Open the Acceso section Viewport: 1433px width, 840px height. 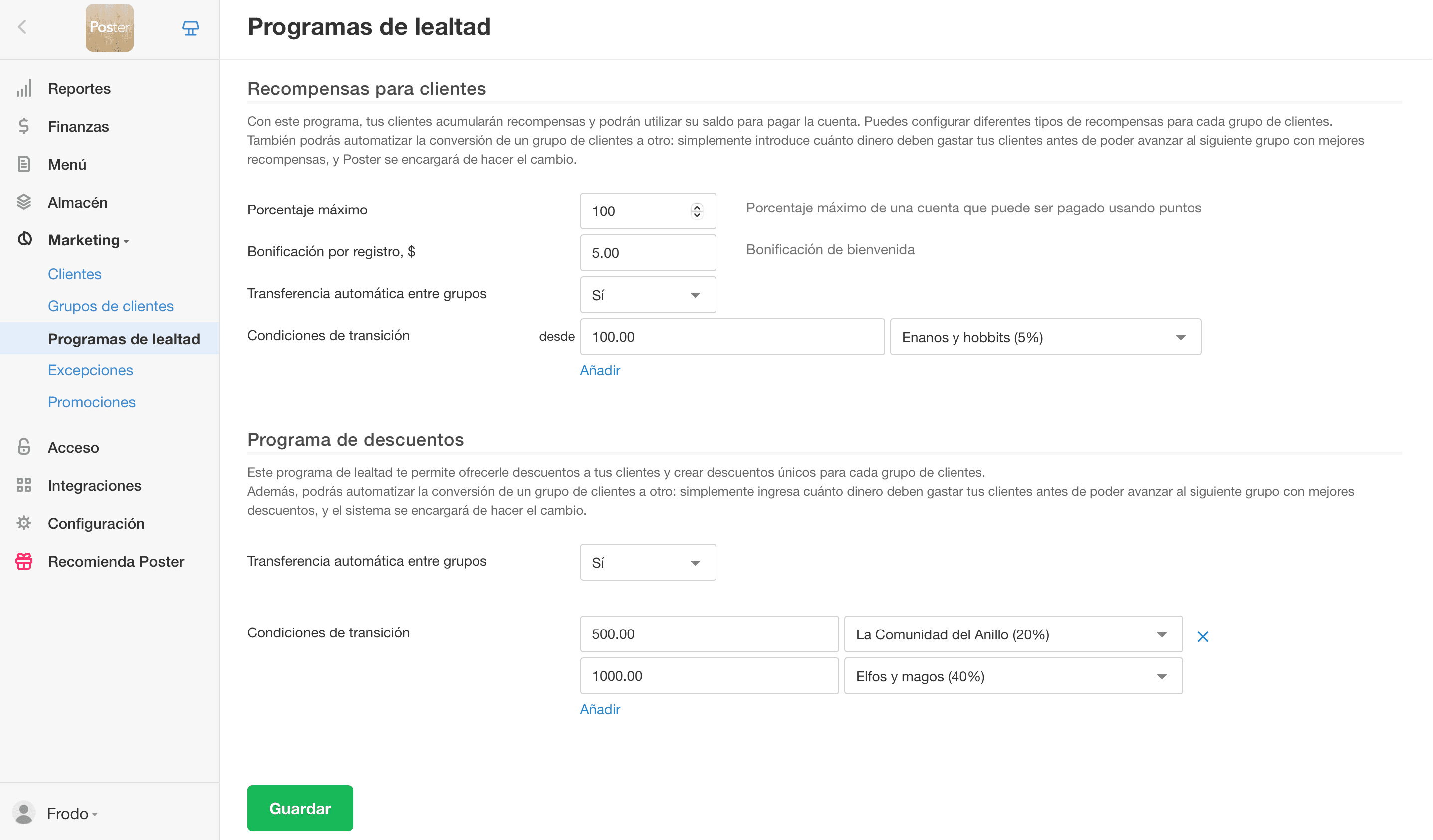click(73, 447)
